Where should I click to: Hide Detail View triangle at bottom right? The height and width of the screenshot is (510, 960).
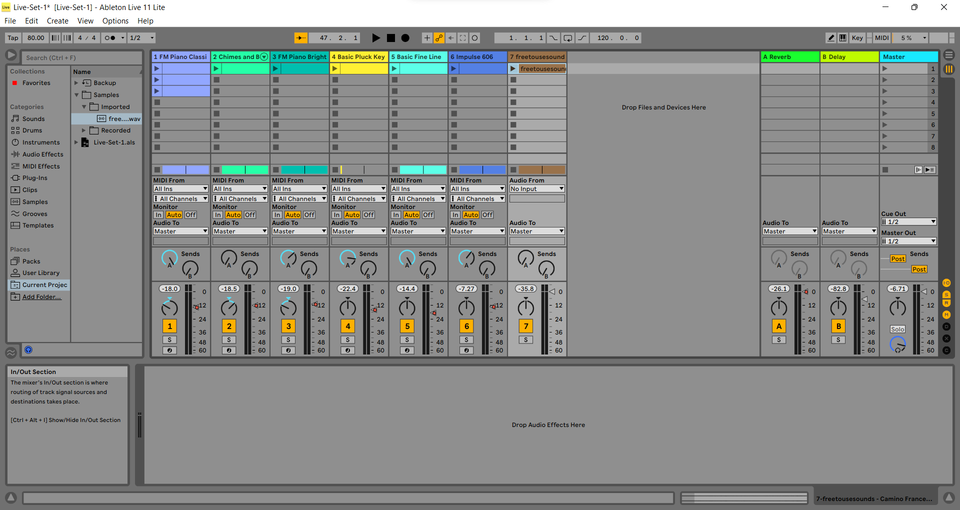(948, 498)
